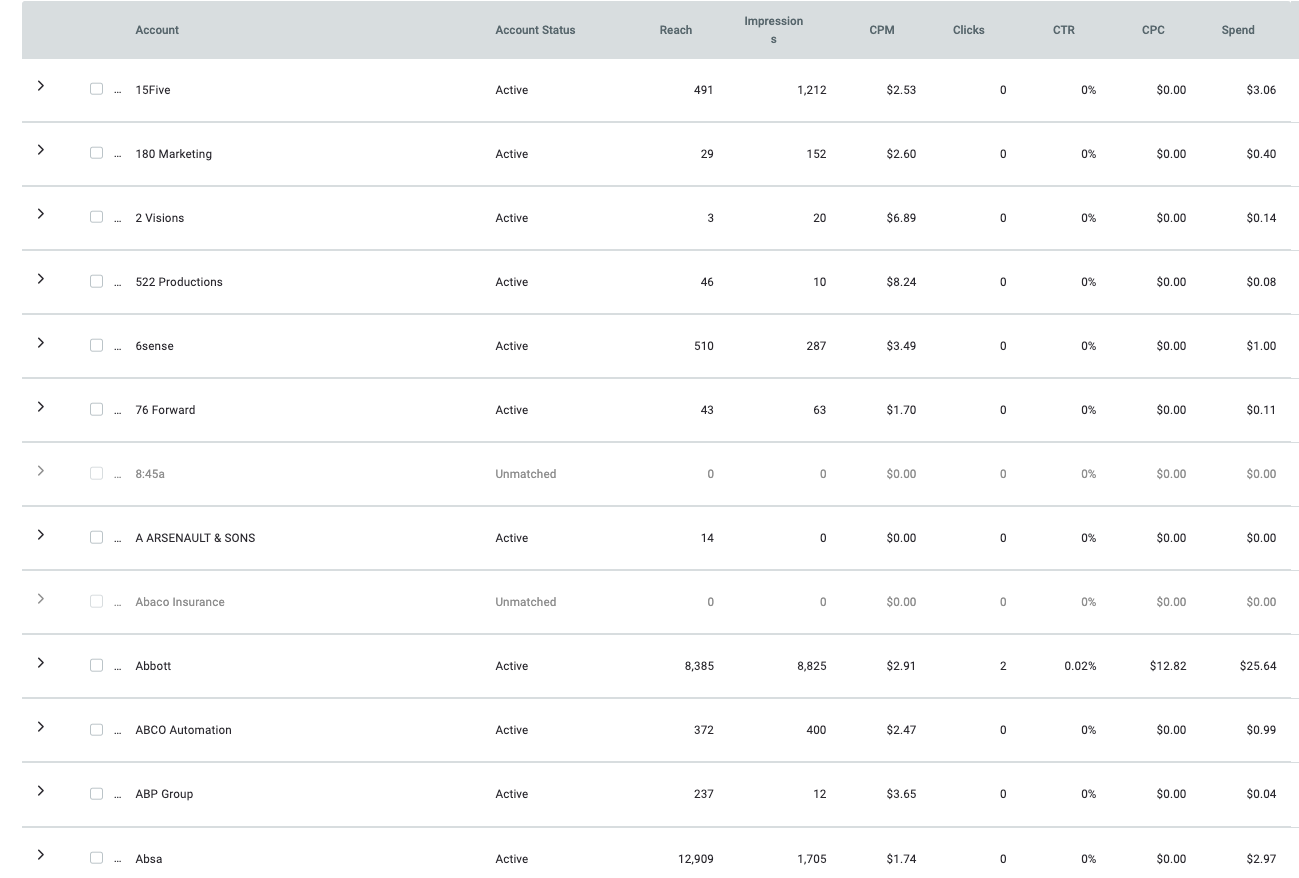Click Abbott's spend value $25.64
Viewport: 1299px width, 878px height.
coord(1258,666)
